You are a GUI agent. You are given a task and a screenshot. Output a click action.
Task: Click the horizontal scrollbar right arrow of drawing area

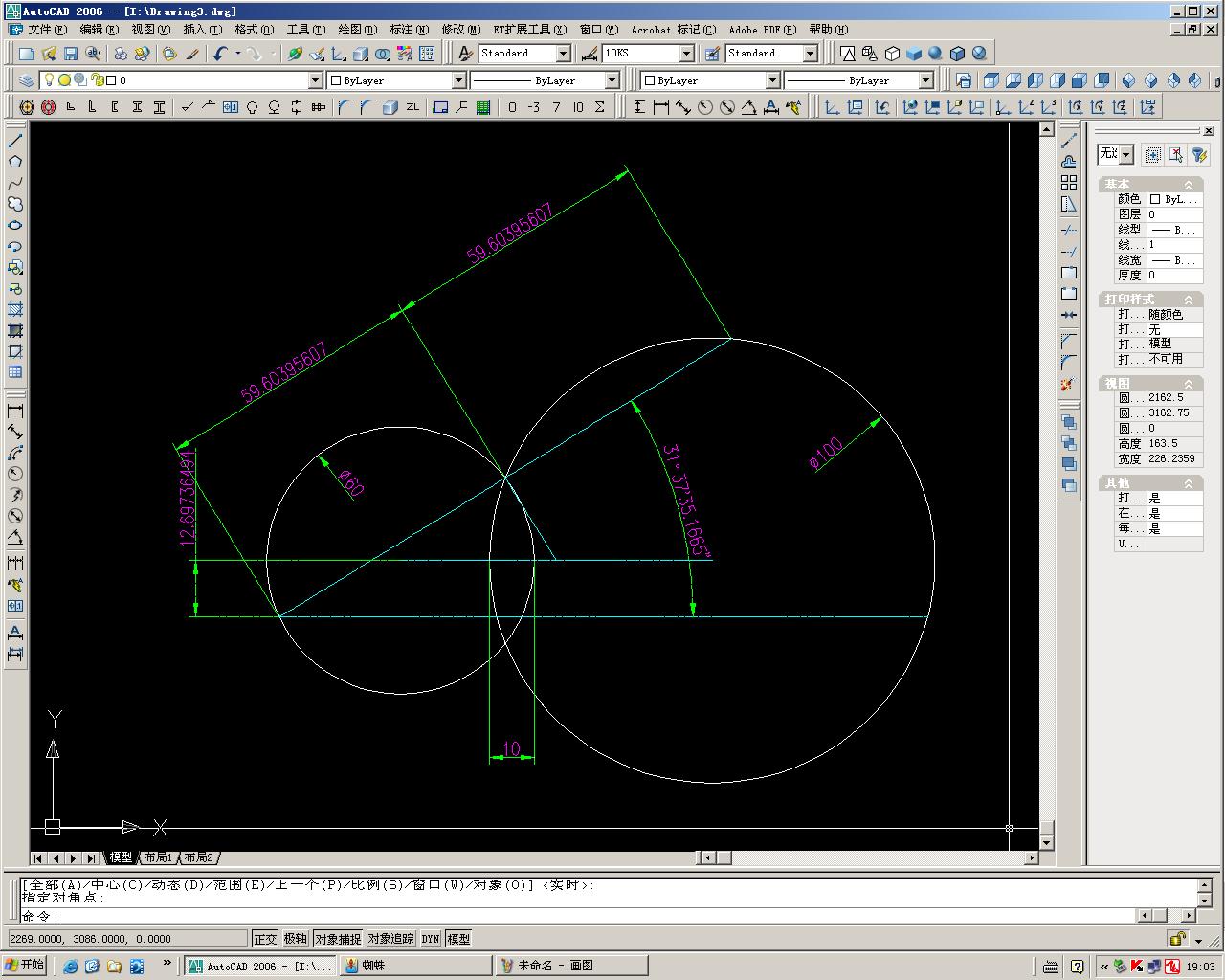(x=1032, y=858)
